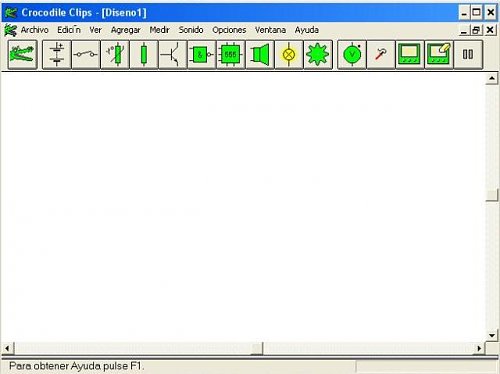This screenshot has height=374, width=500.
Task: Pick the green gear mechanical components icon
Action: click(x=318, y=55)
